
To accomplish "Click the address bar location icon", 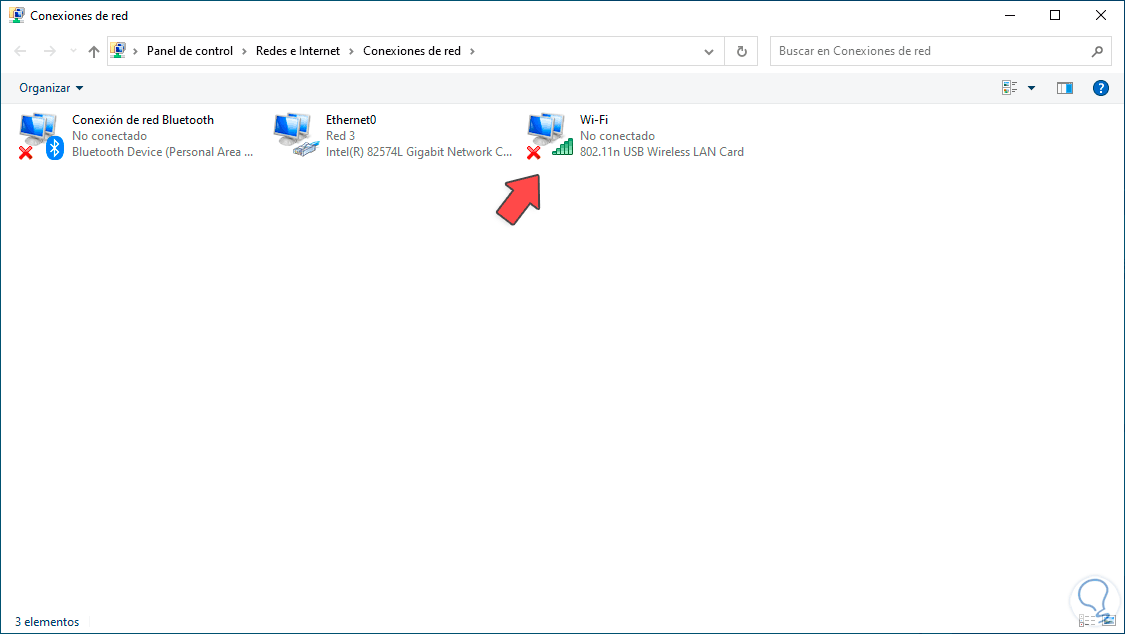I will click(118, 50).
